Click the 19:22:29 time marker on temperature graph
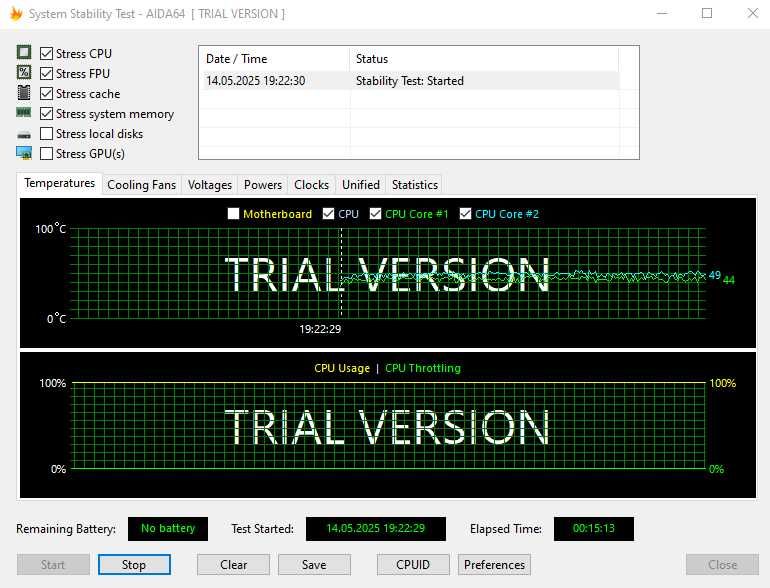The height and width of the screenshot is (588, 770). click(320, 329)
